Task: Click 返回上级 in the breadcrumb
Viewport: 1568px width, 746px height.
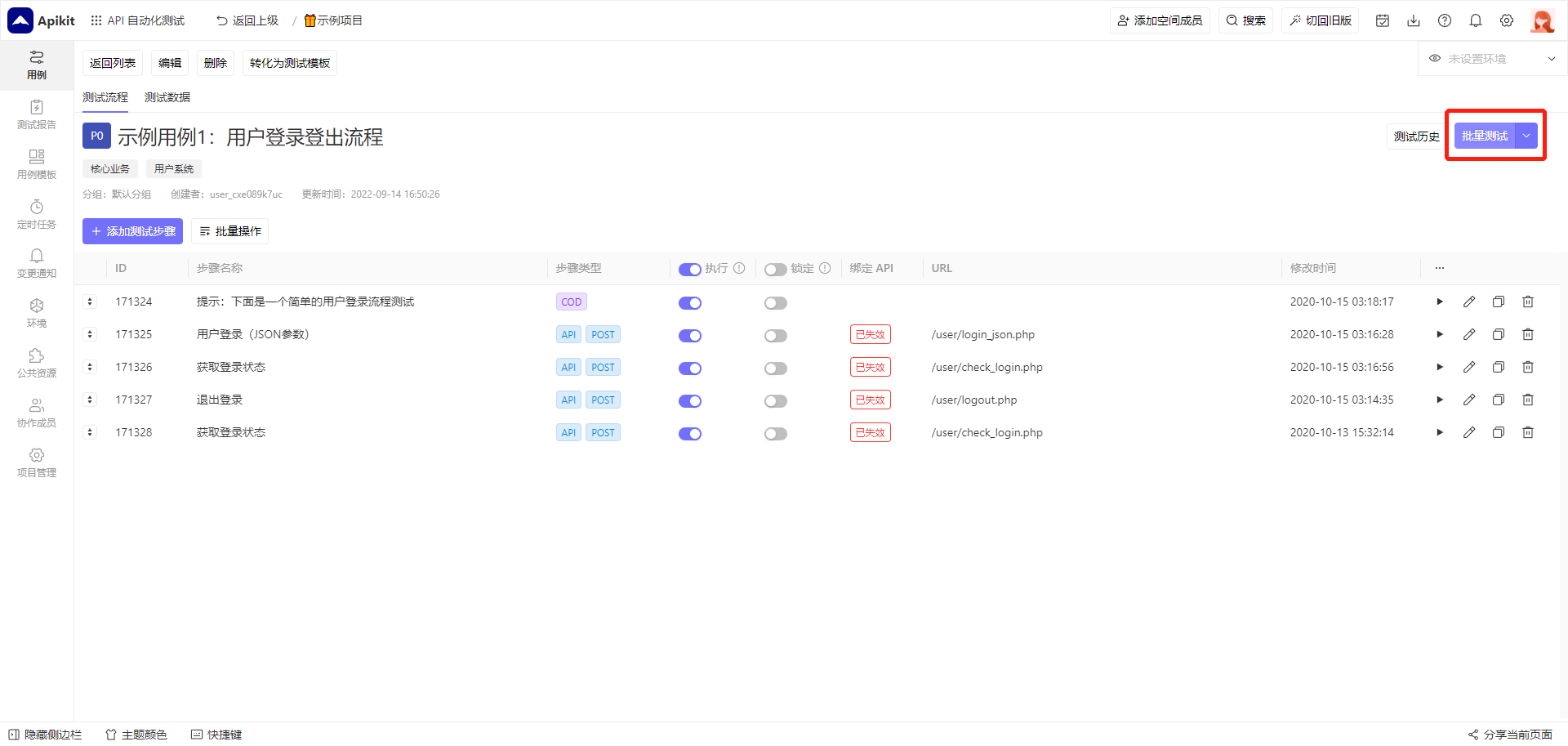Action: click(247, 20)
